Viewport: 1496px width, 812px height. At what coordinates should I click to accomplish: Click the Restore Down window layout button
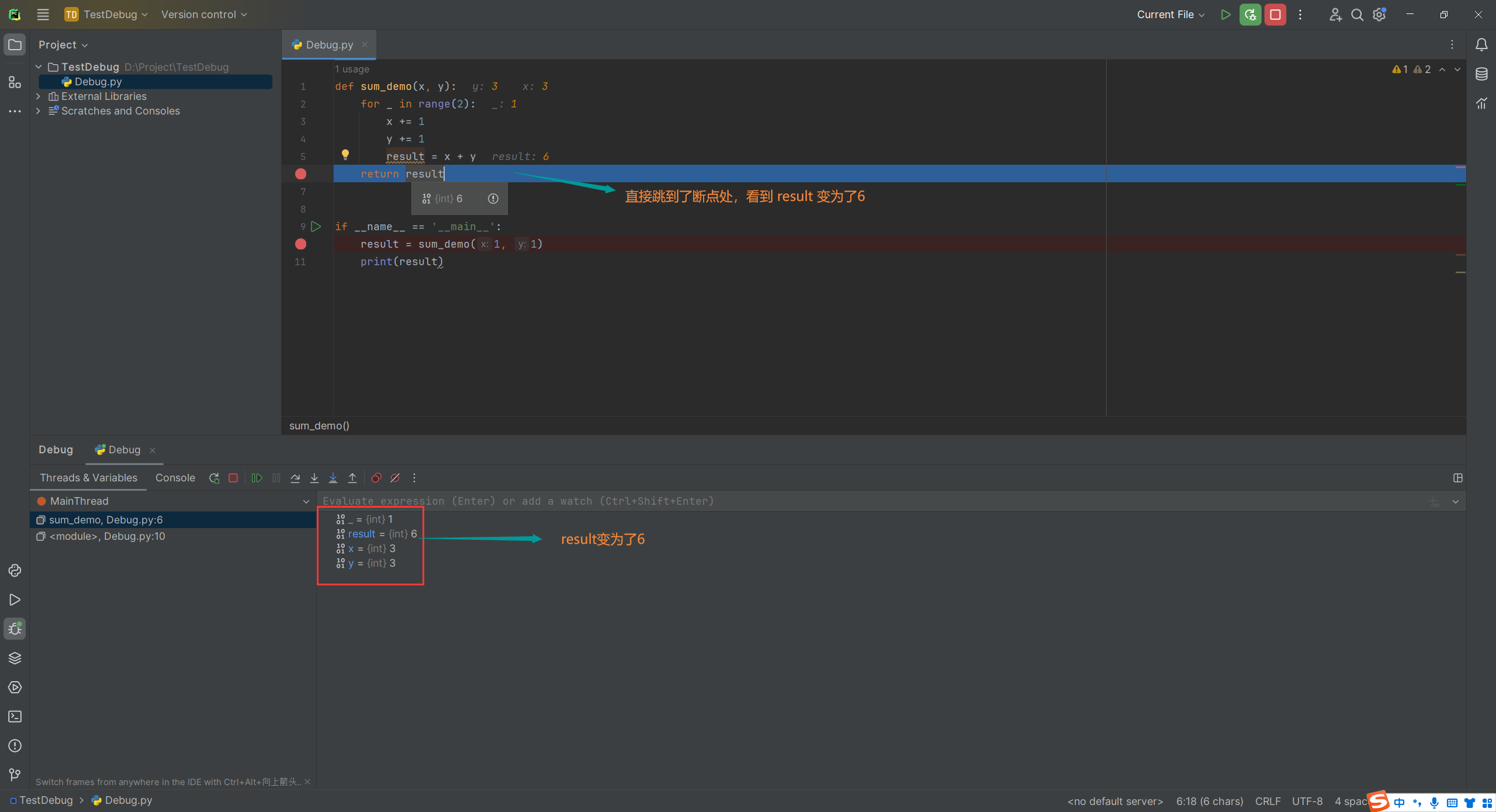coord(1444,14)
